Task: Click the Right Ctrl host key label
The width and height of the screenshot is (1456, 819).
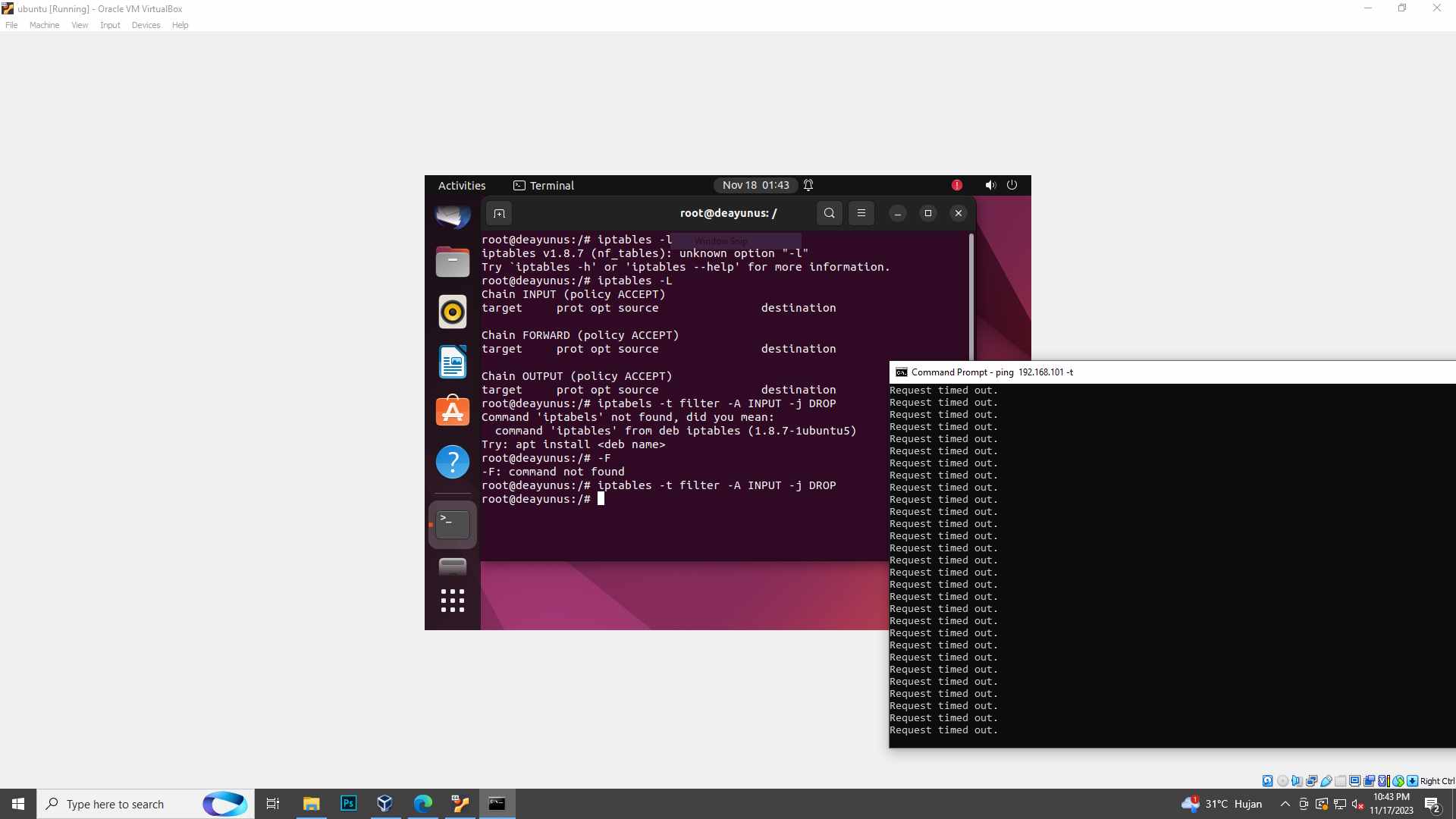Action: click(1437, 781)
